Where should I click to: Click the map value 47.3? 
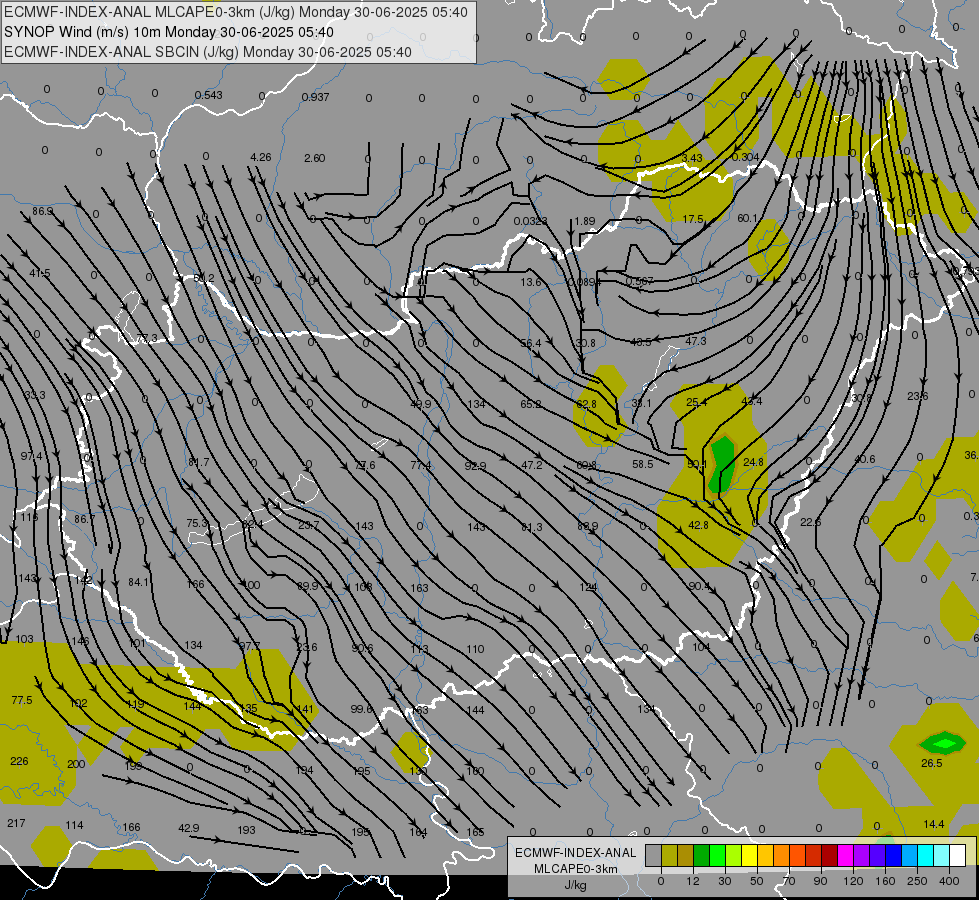[696, 341]
